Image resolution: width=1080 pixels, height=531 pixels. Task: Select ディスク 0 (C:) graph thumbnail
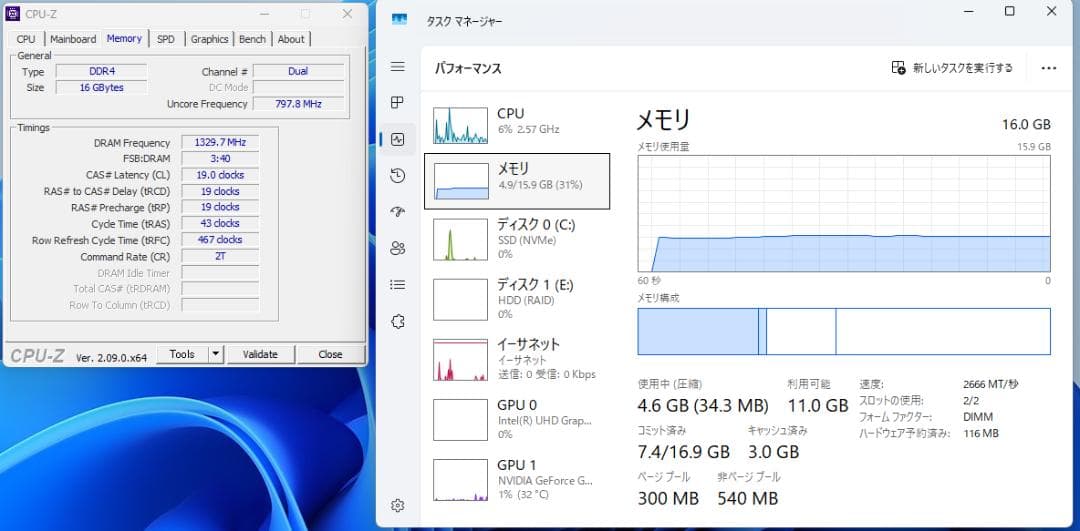tap(460, 241)
